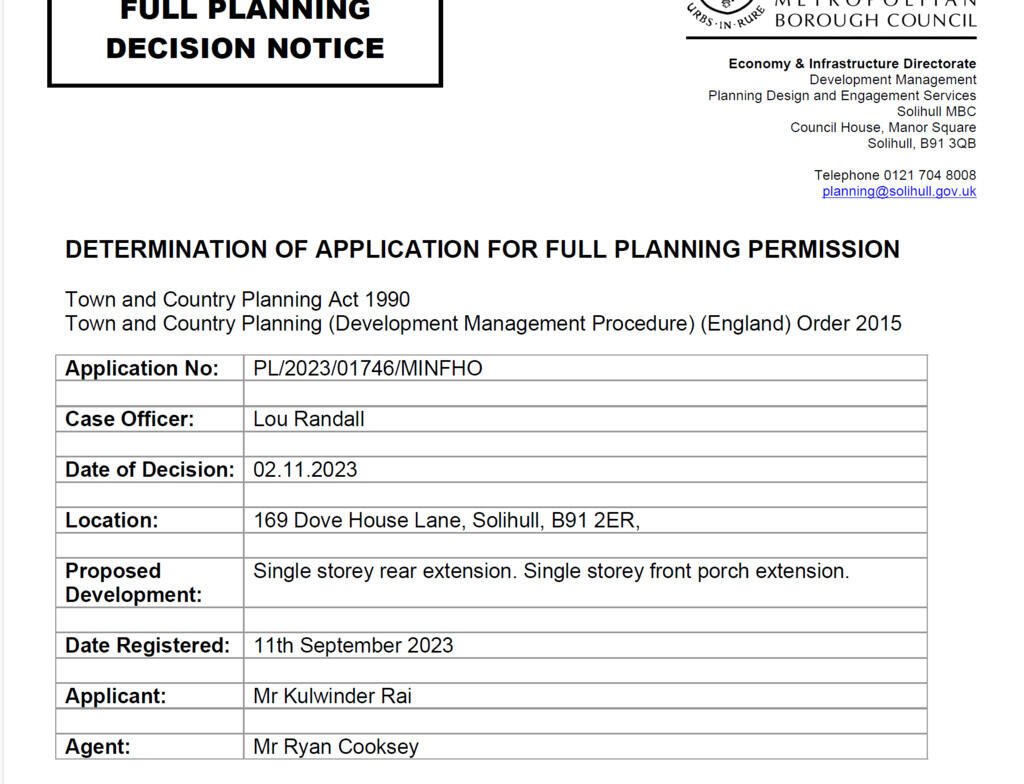Click the Solihull council crest logo
Screen dimensions: 1024x784
tap(725, 13)
